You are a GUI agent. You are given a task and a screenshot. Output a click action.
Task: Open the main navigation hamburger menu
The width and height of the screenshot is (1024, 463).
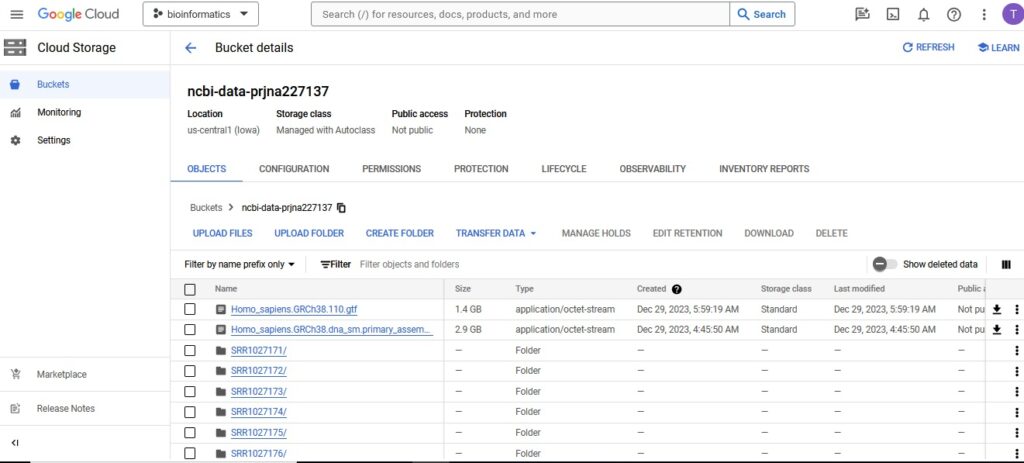click(x=16, y=14)
